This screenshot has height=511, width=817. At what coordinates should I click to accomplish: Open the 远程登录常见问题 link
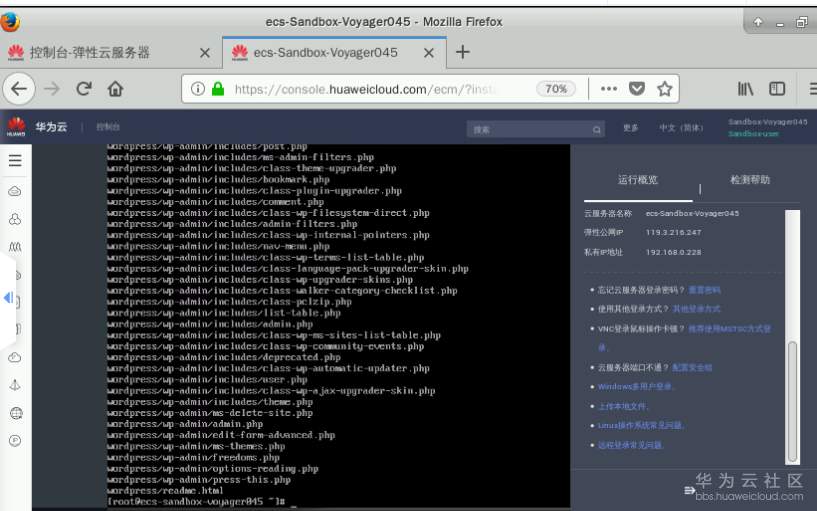630,445
